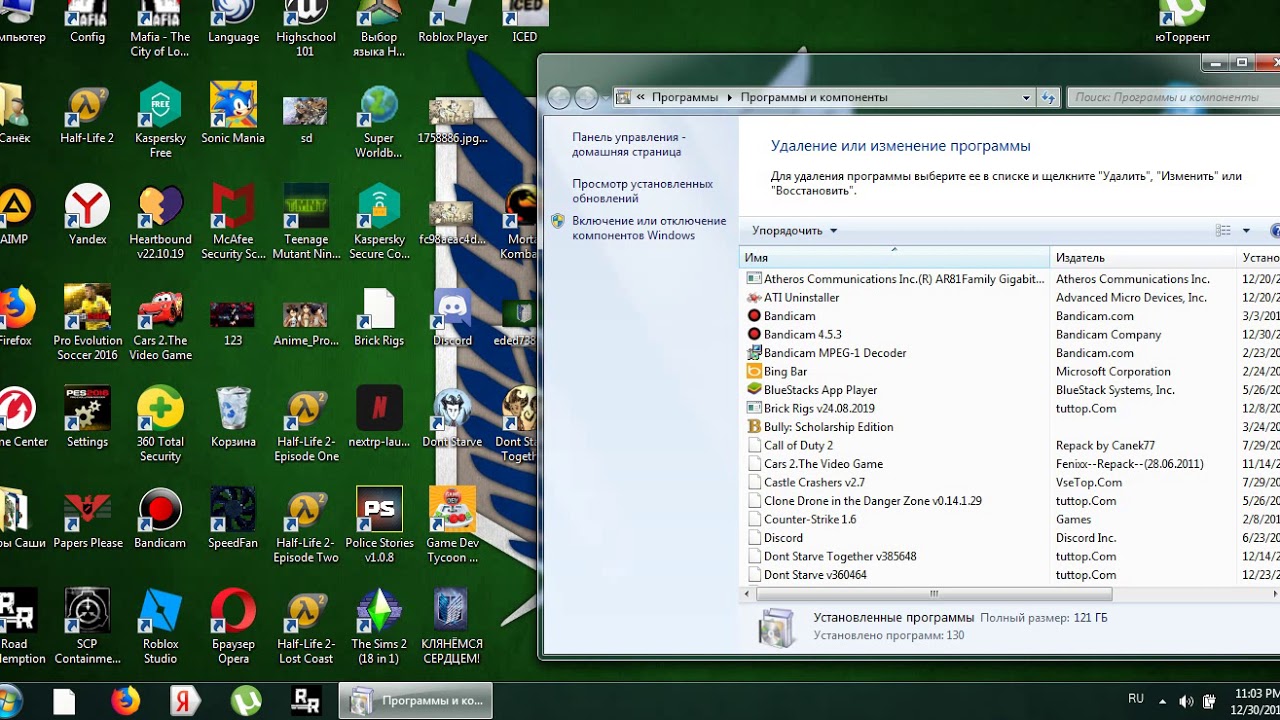Click Программы и компоненты breadcrumb
The width and height of the screenshot is (1280, 720).
click(814, 98)
